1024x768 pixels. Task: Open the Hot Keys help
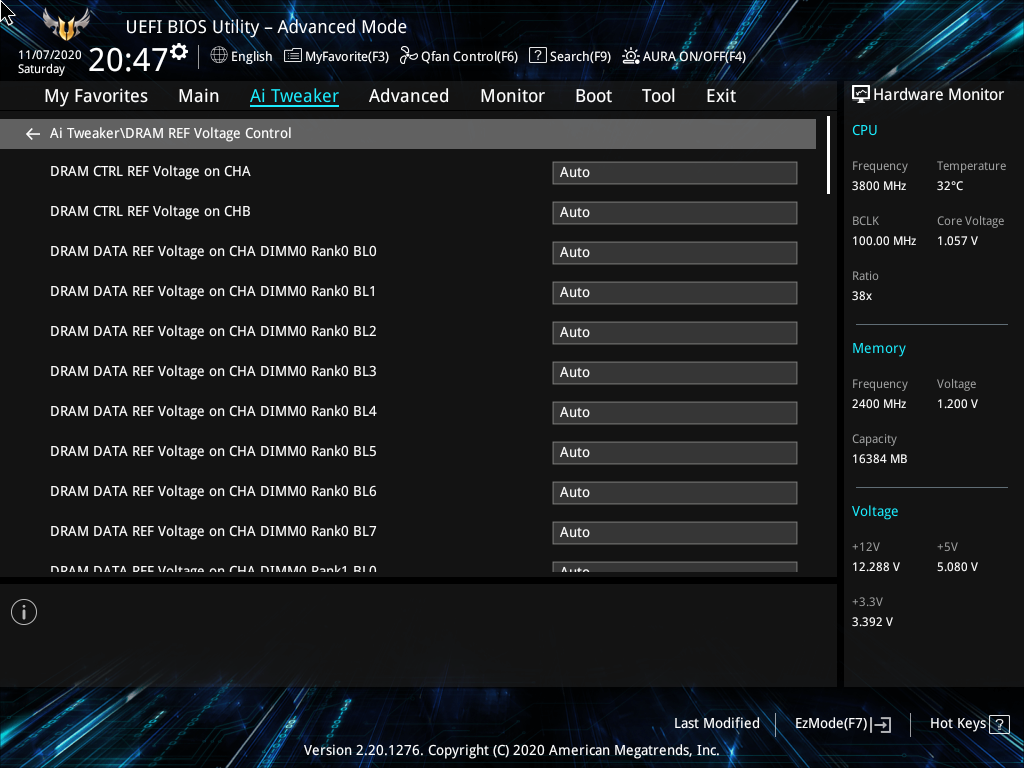point(969,724)
